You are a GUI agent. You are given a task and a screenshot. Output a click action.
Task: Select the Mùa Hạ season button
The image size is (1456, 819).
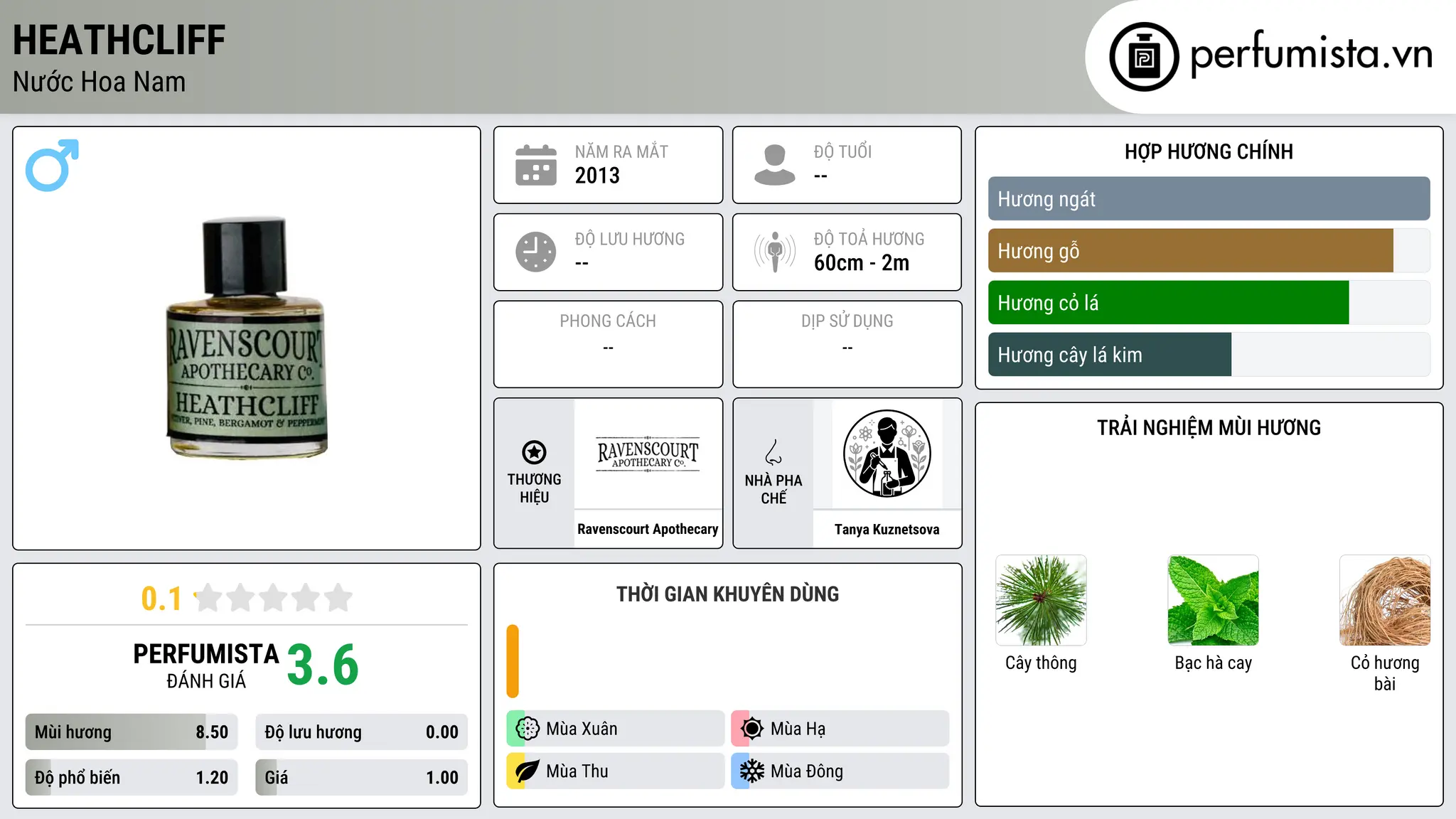(840, 729)
